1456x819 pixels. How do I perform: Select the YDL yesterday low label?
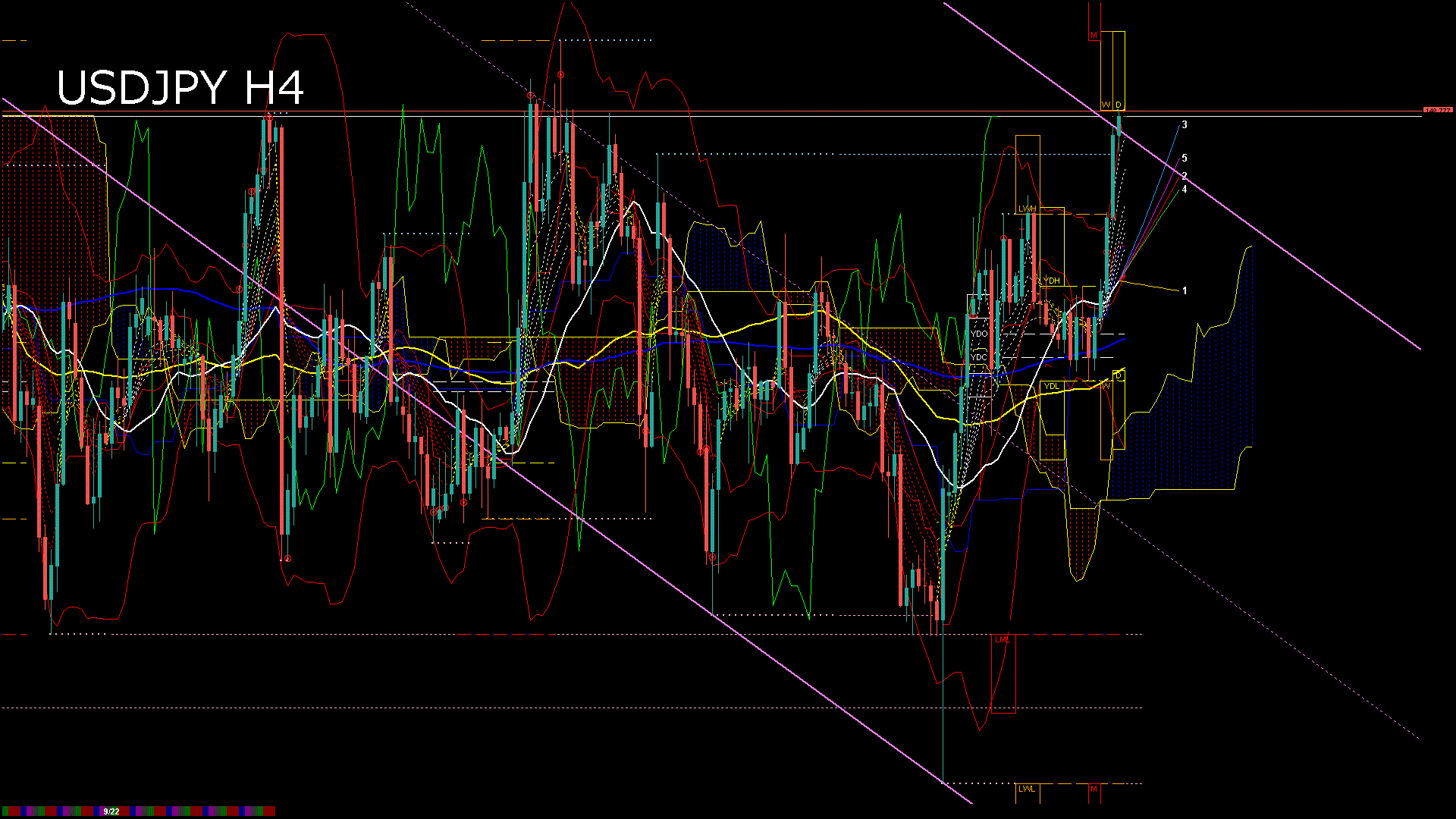pyautogui.click(x=1051, y=386)
